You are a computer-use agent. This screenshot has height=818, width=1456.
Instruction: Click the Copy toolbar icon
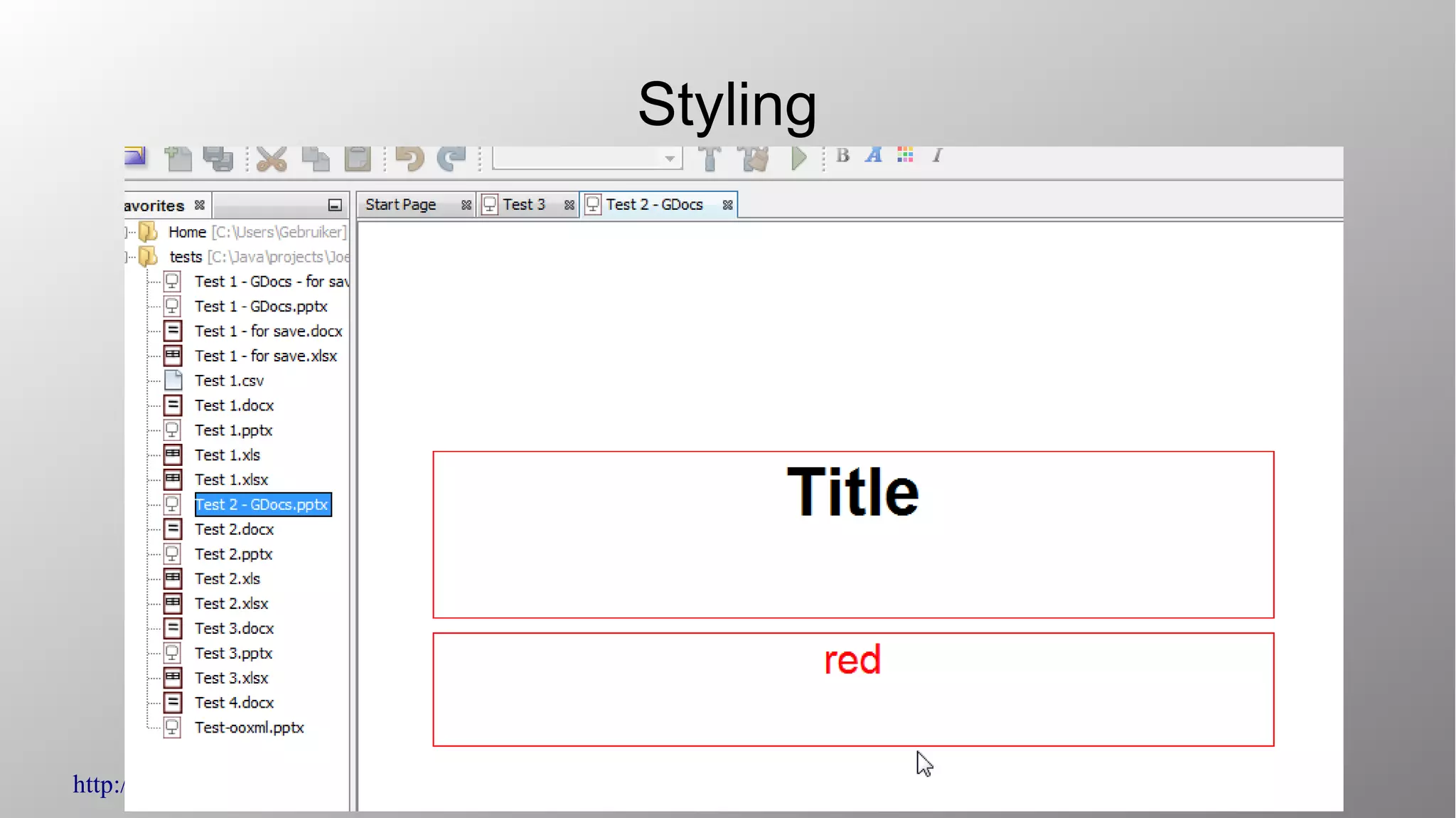(x=315, y=159)
